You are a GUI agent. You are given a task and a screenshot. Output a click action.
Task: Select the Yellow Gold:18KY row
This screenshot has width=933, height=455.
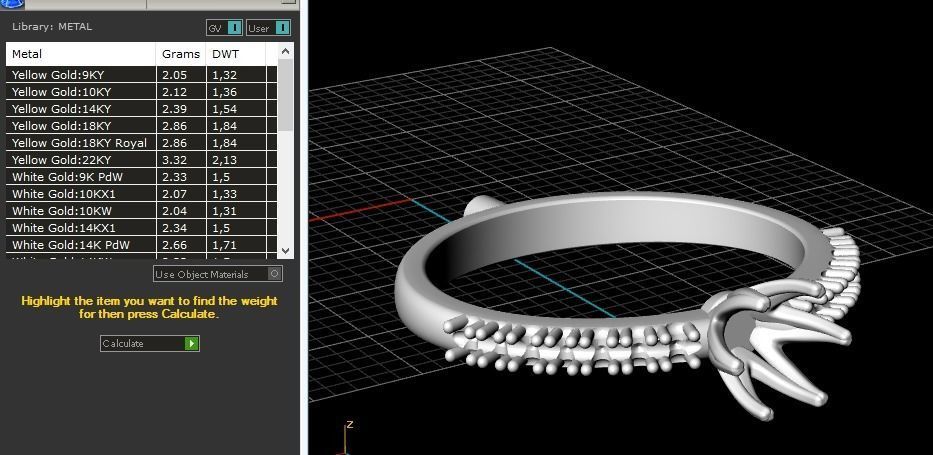click(x=142, y=125)
